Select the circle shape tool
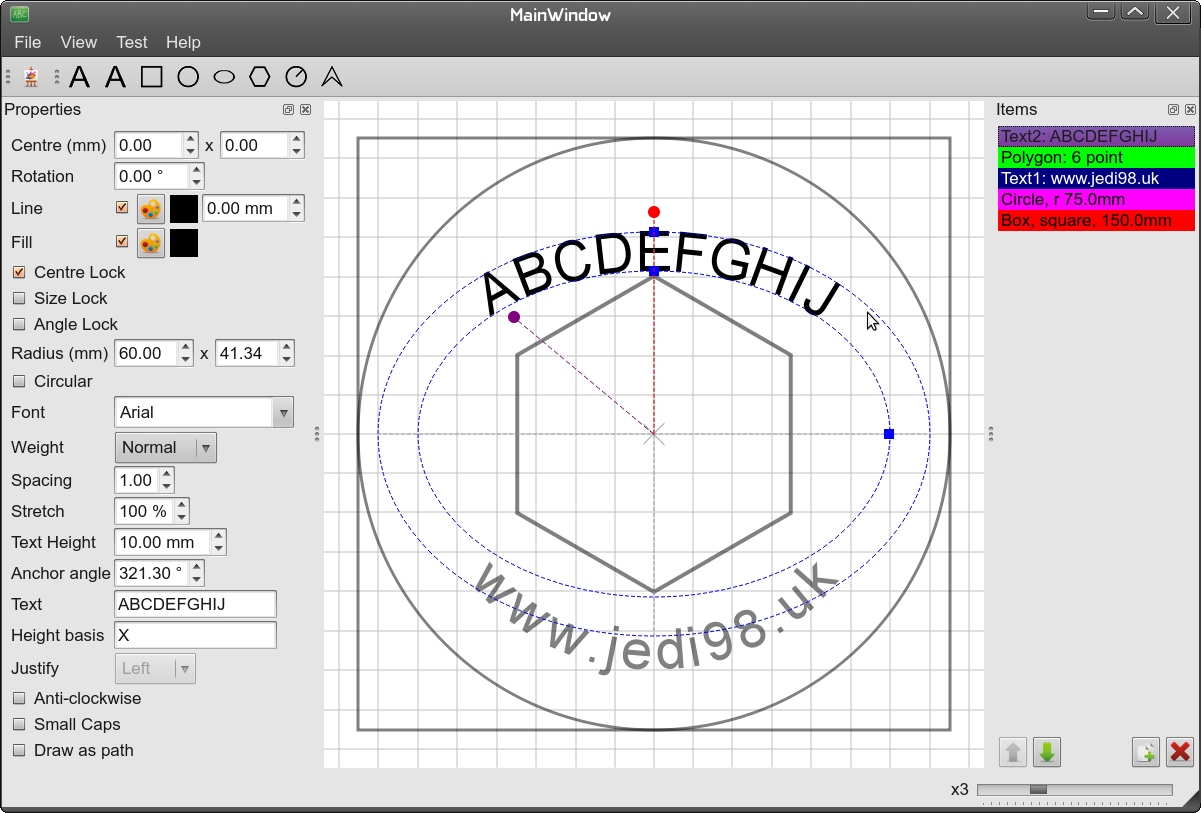This screenshot has height=813, width=1201. pos(187,76)
